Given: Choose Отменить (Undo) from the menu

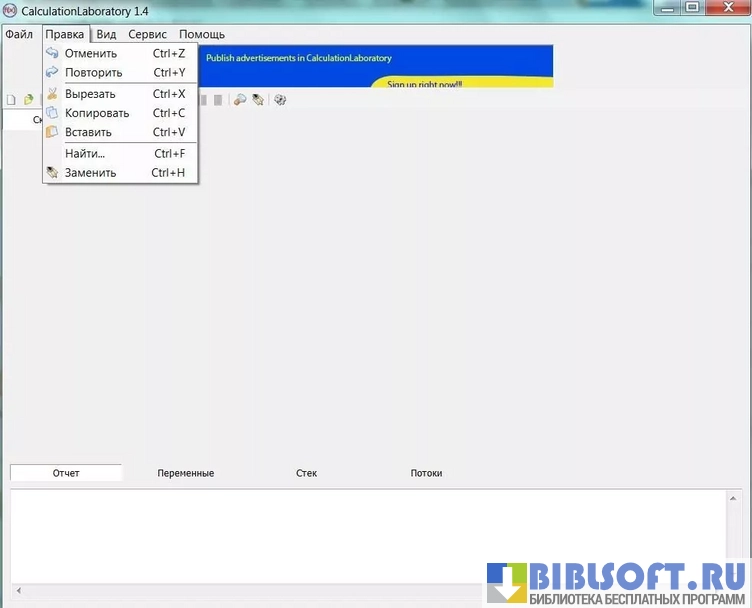Looking at the screenshot, I should (x=91, y=54).
